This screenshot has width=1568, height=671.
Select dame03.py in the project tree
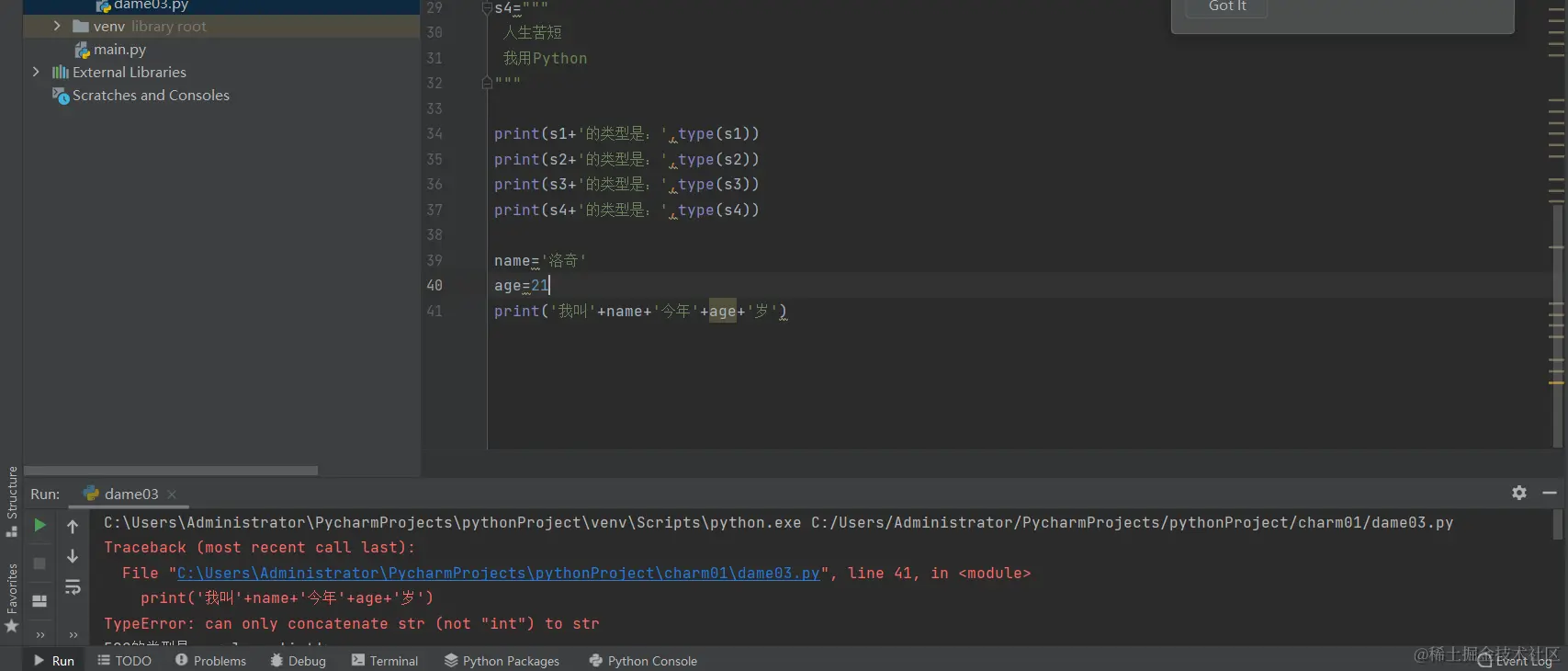pyautogui.click(x=142, y=6)
